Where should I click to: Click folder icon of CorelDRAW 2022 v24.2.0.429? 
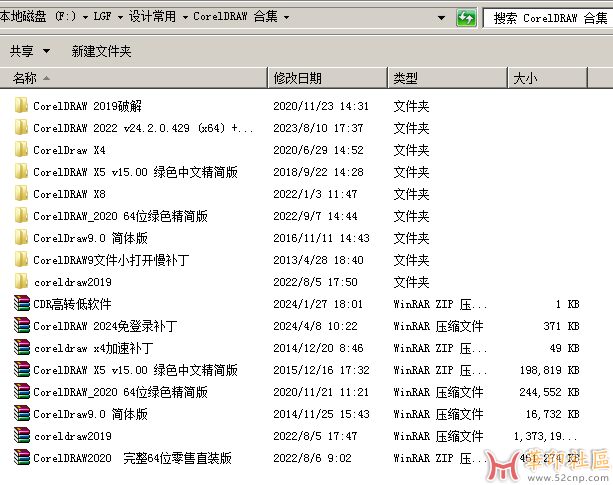21,127
